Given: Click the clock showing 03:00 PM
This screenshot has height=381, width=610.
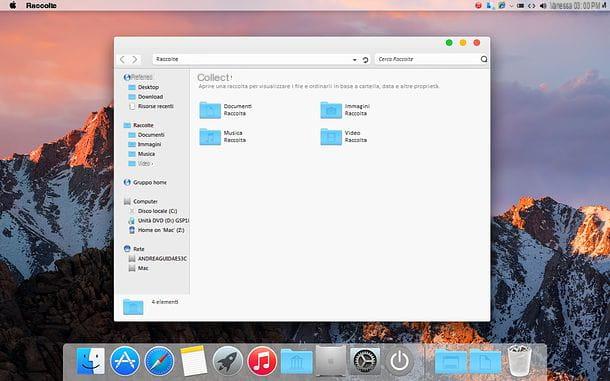Looking at the screenshot, I should [x=587, y=5].
